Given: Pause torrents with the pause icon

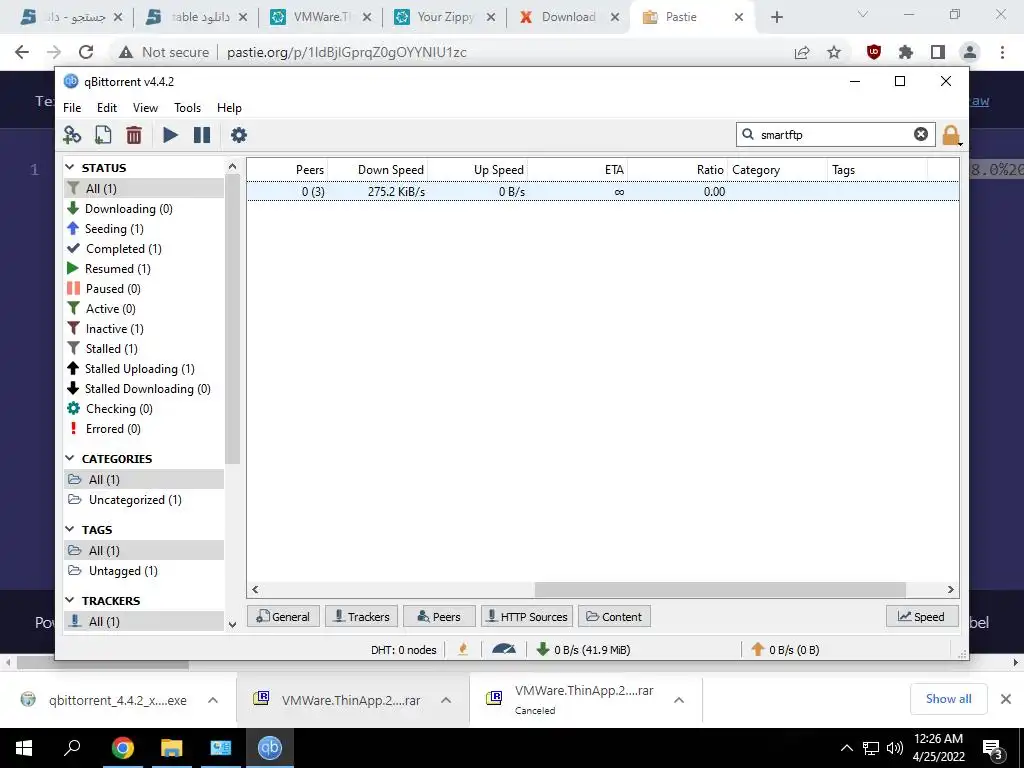Looking at the screenshot, I should (x=202, y=135).
